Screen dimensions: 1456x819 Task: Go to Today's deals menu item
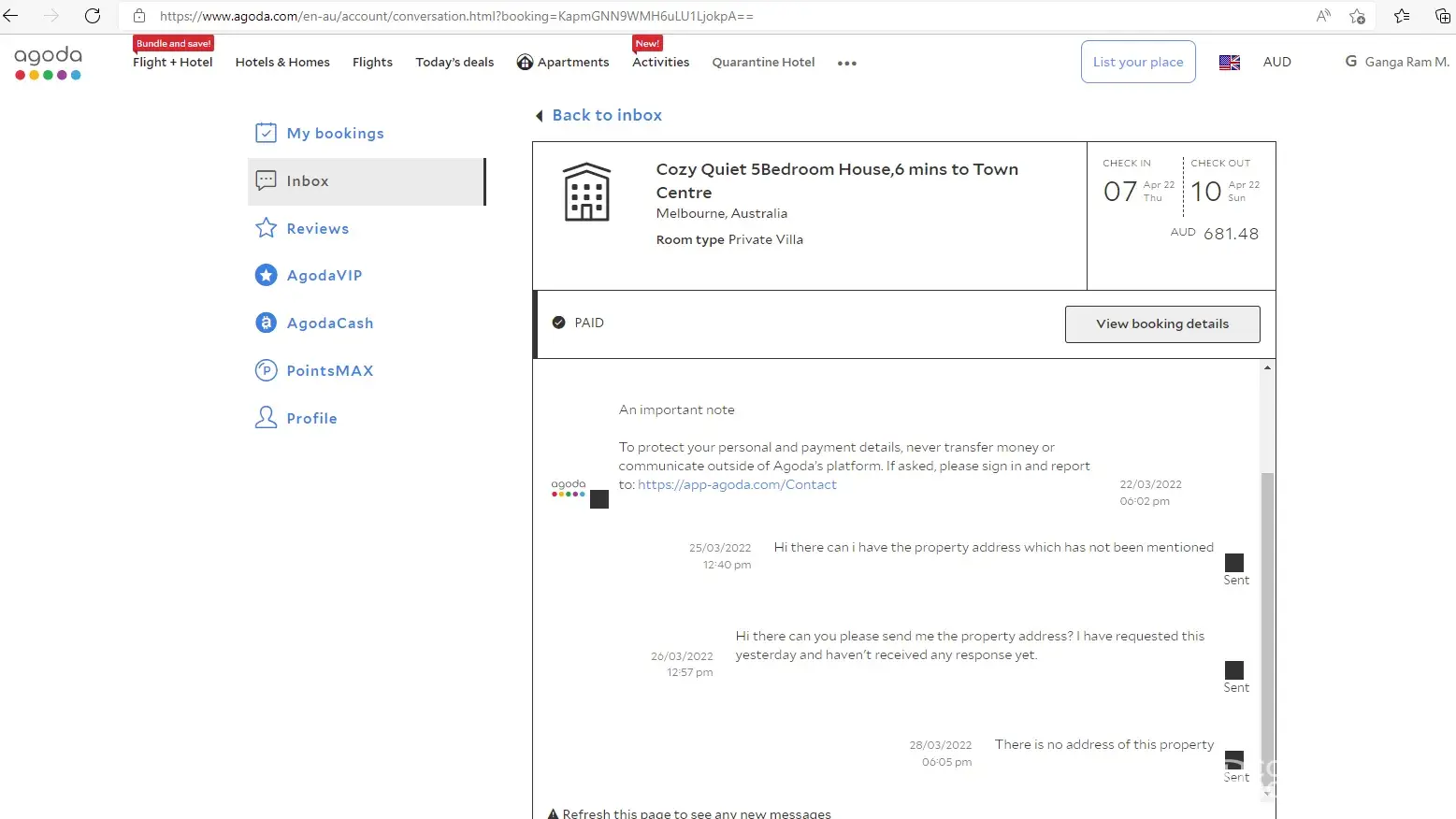coord(454,62)
